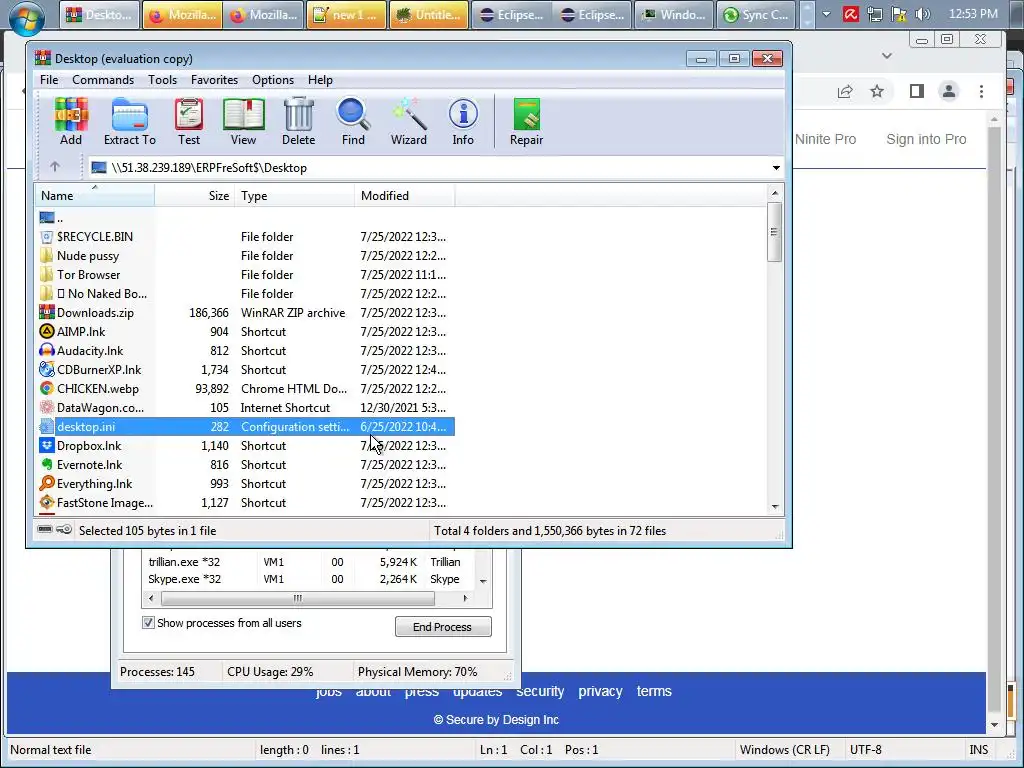Click Task Manager horizontal scrollbar thumb
1024x768 pixels.
[298, 598]
